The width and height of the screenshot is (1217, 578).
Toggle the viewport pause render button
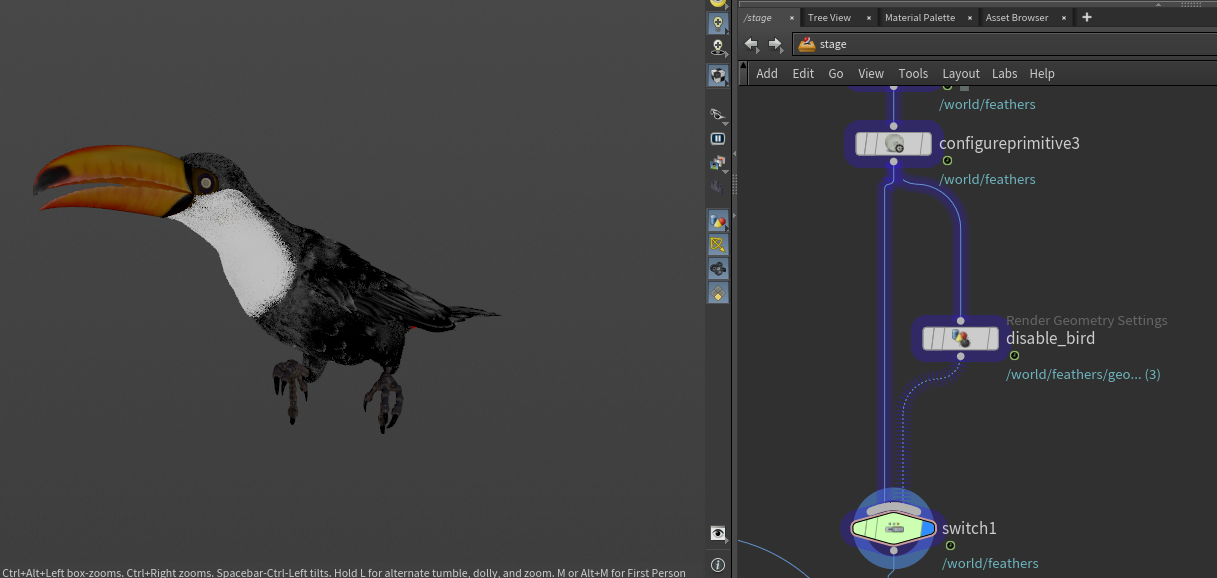pyautogui.click(x=717, y=139)
